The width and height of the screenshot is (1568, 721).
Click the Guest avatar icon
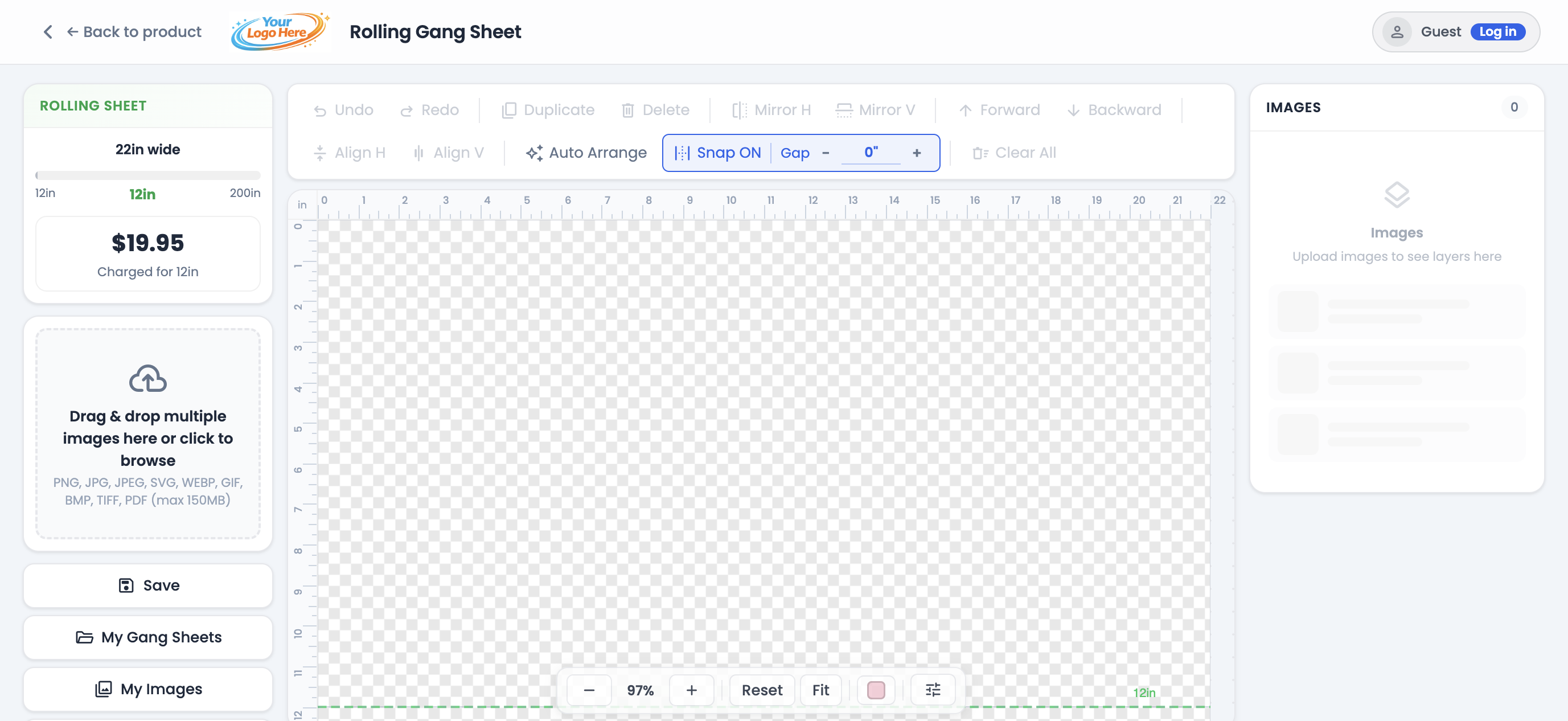[1397, 32]
